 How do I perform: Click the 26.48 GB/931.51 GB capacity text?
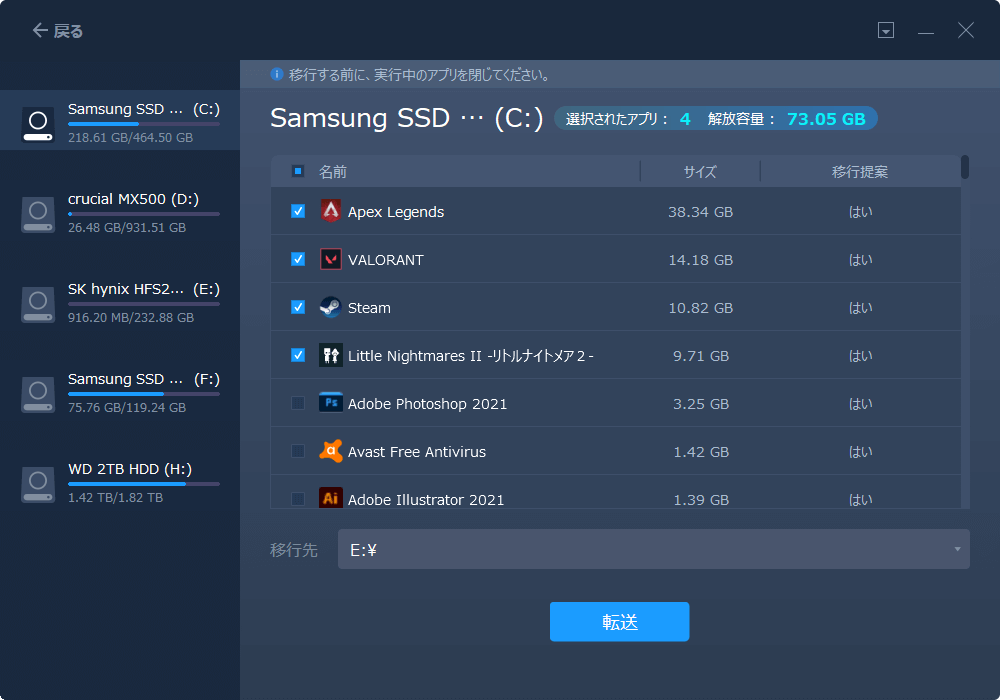[x=127, y=228]
